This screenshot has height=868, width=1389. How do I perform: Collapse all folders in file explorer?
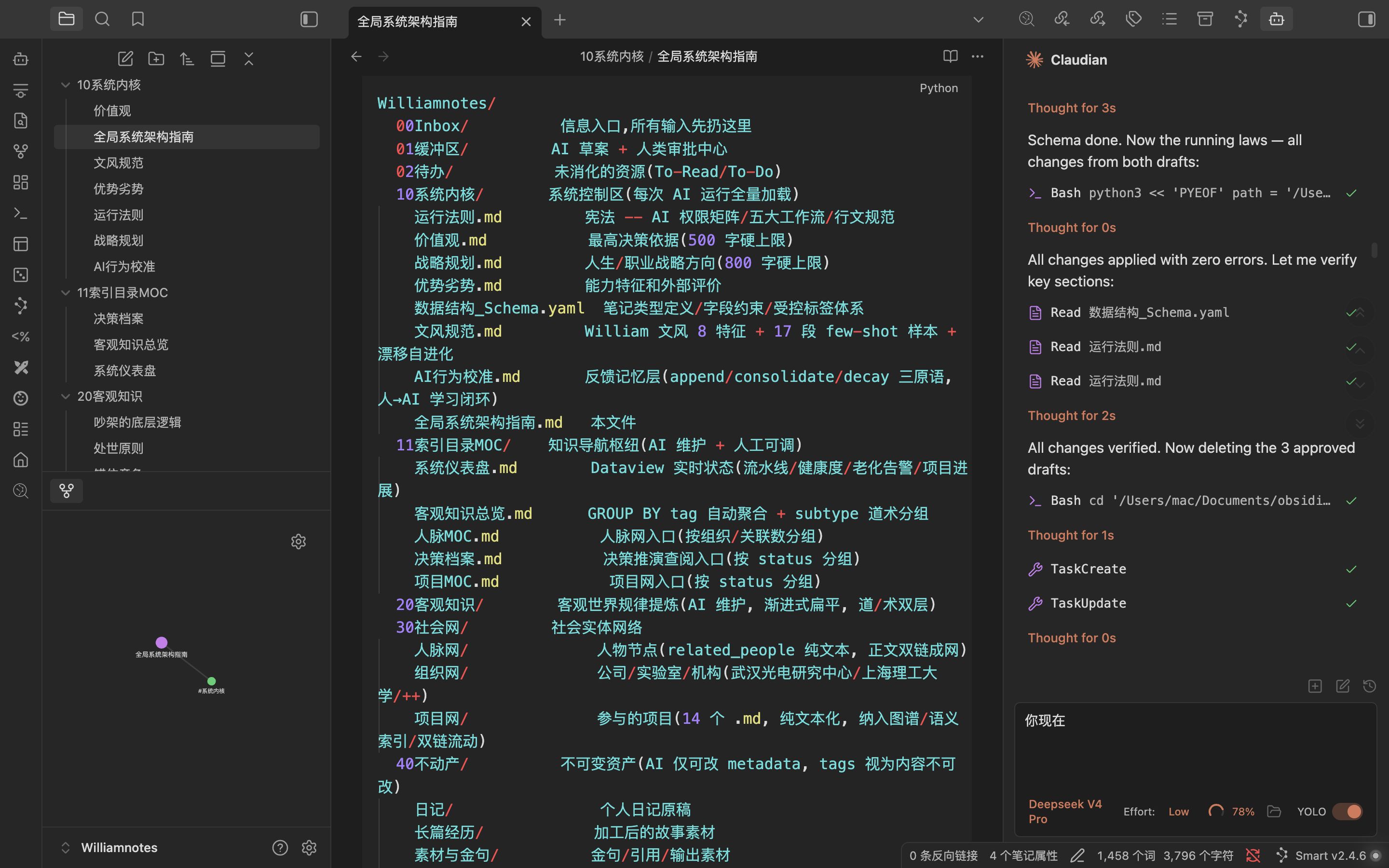(248, 58)
